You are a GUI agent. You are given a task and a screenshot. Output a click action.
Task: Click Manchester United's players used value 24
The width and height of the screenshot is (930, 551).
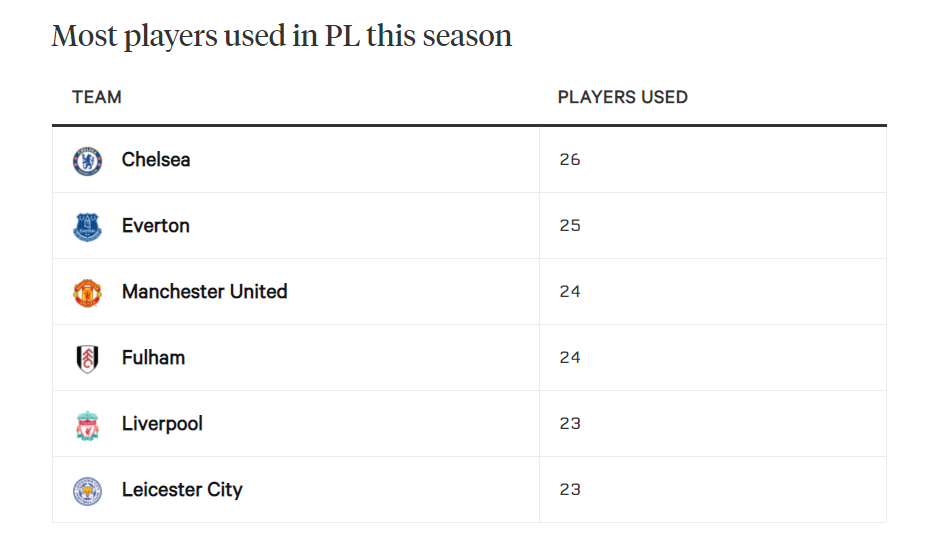[x=570, y=292]
